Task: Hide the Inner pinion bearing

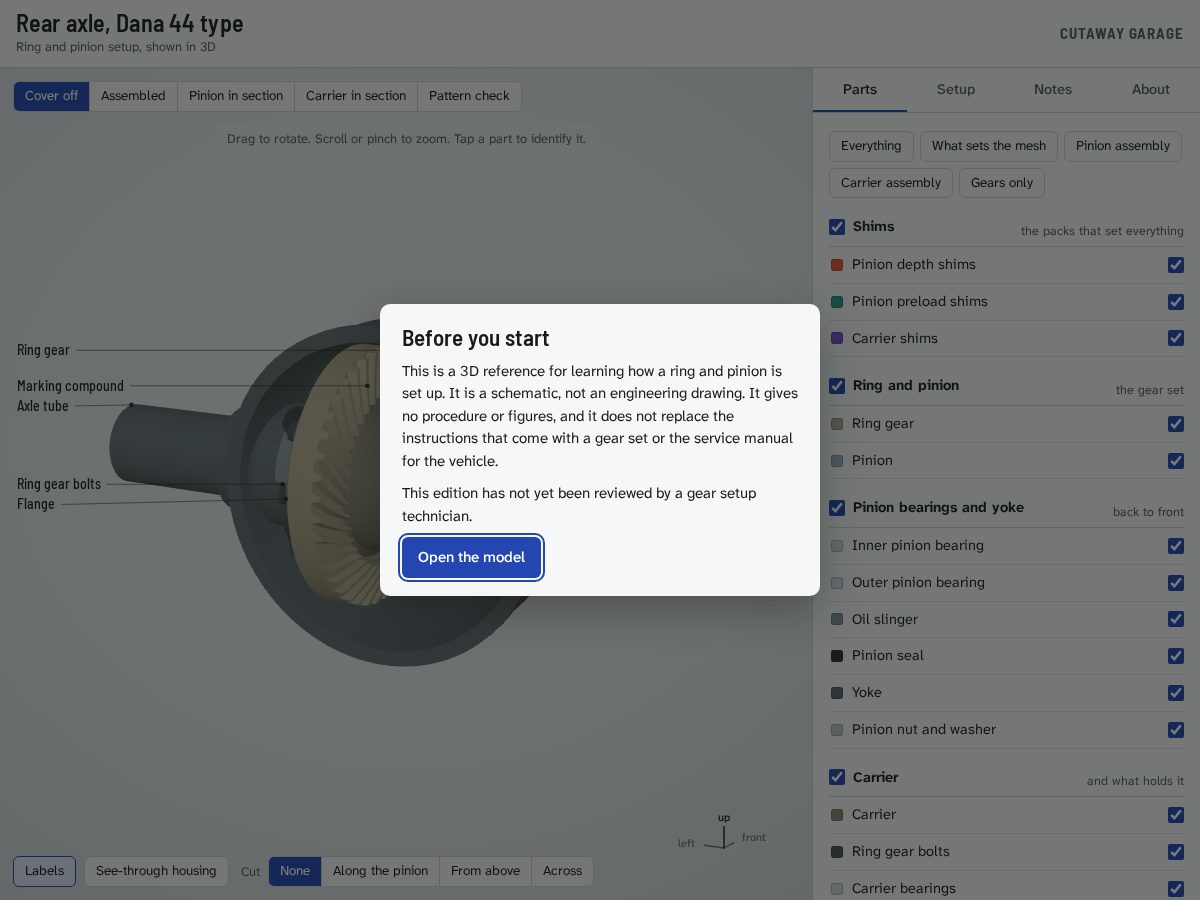Action: coord(1176,546)
